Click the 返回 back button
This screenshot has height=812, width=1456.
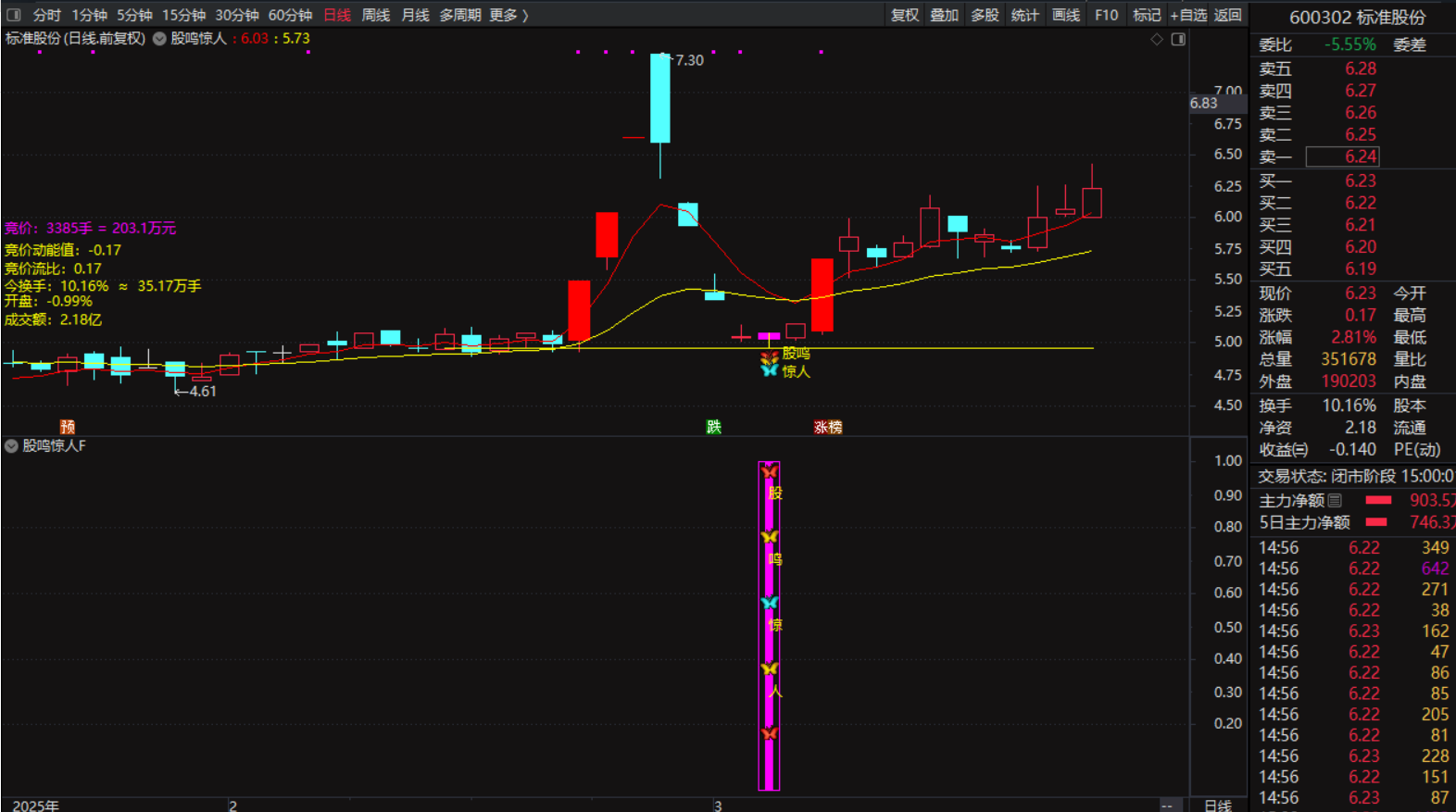[1227, 15]
